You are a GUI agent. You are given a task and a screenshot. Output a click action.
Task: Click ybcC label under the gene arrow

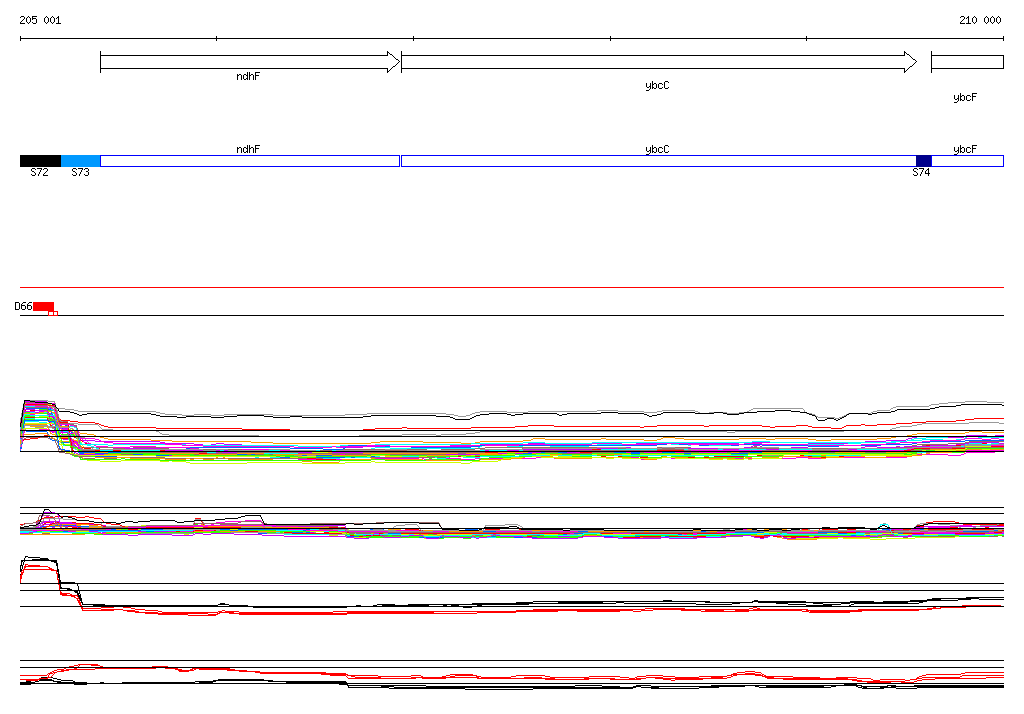pyautogui.click(x=657, y=86)
